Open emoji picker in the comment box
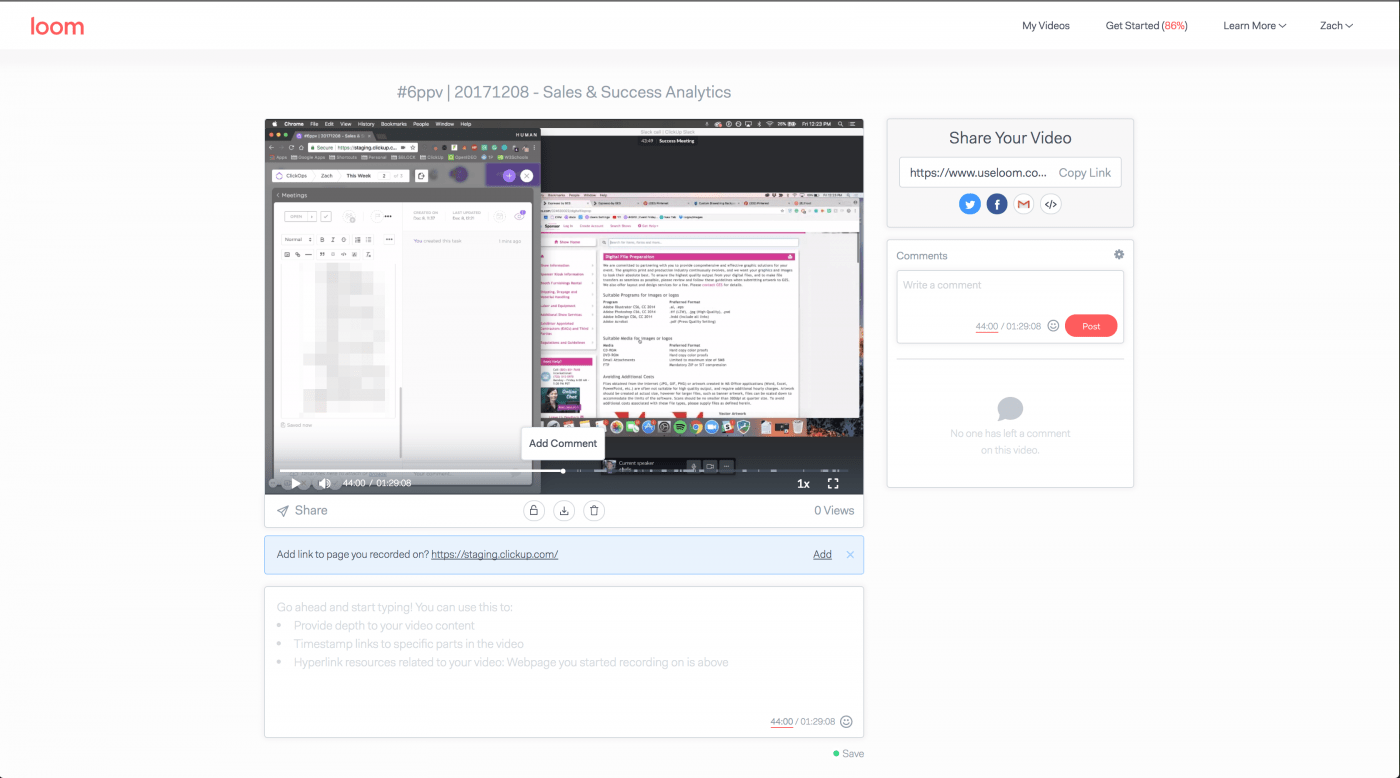The height and width of the screenshot is (778, 1400). 1053,326
